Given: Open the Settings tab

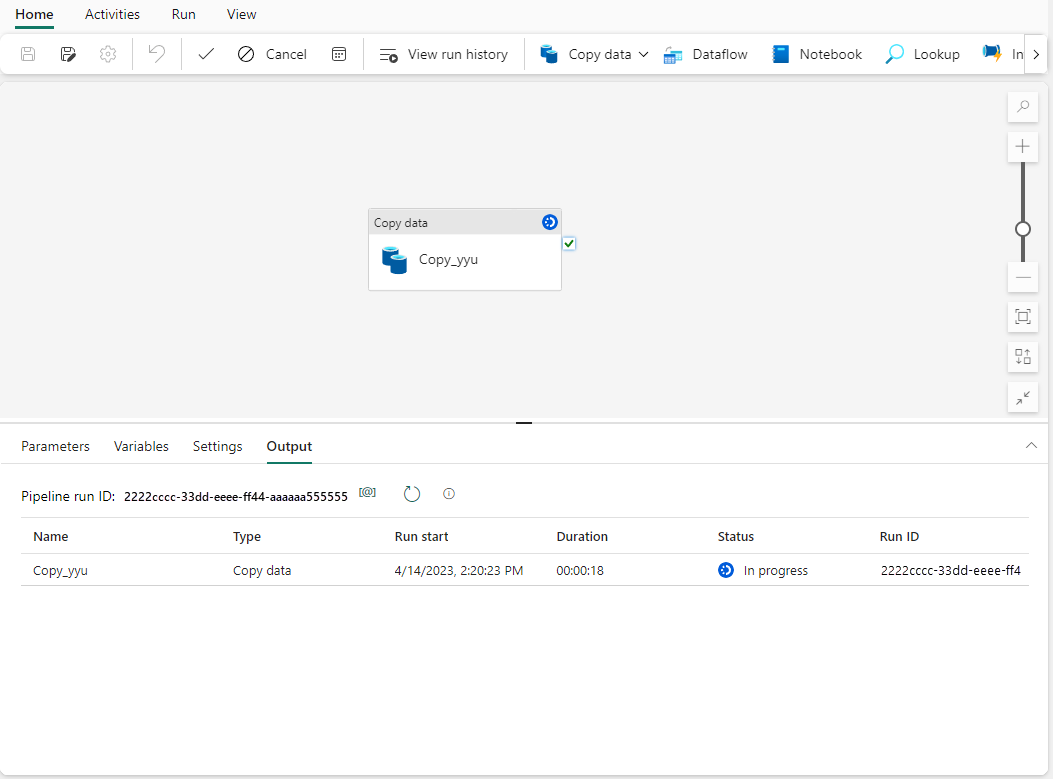Looking at the screenshot, I should (218, 447).
